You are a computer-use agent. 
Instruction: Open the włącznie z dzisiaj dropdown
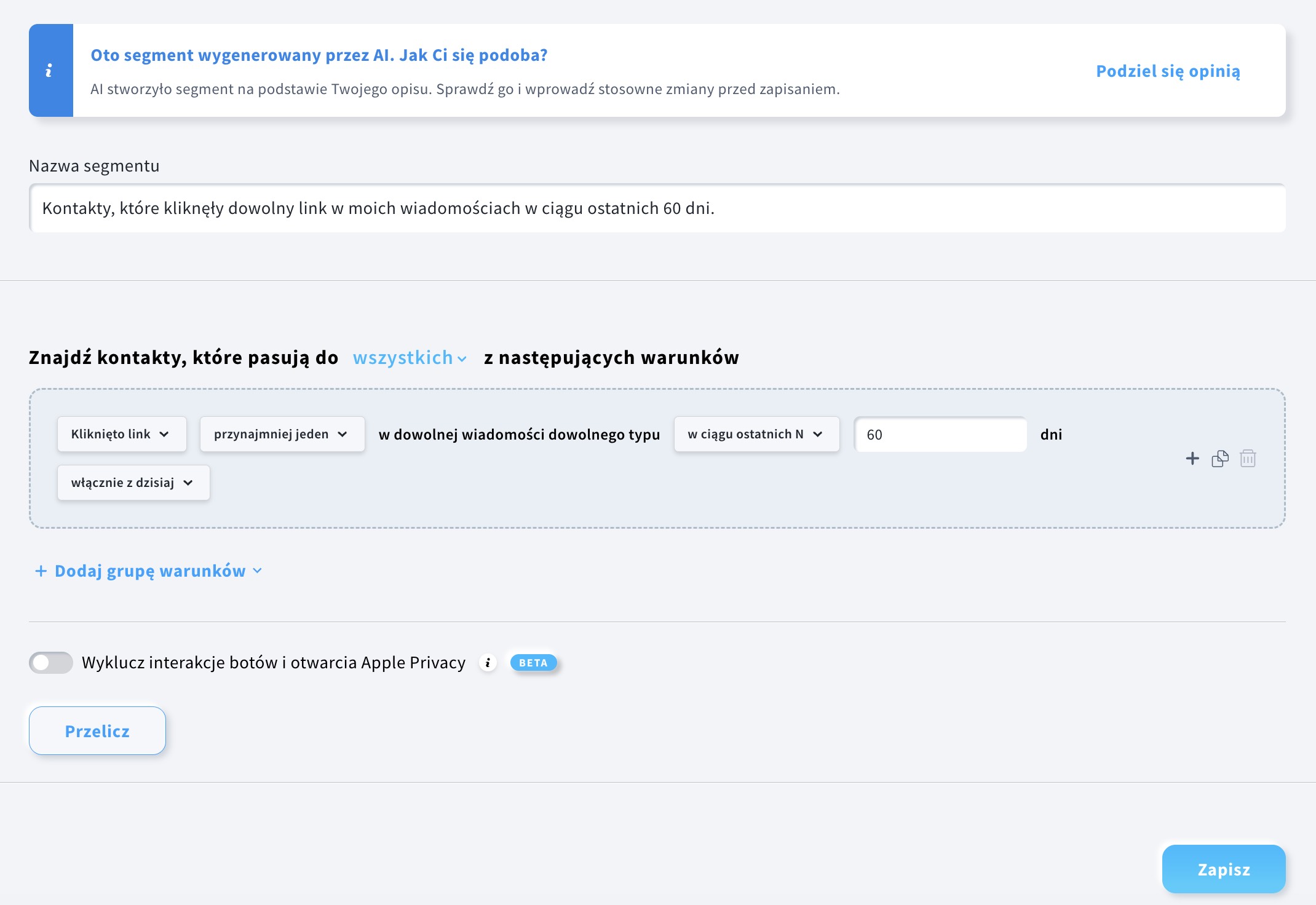tap(133, 483)
